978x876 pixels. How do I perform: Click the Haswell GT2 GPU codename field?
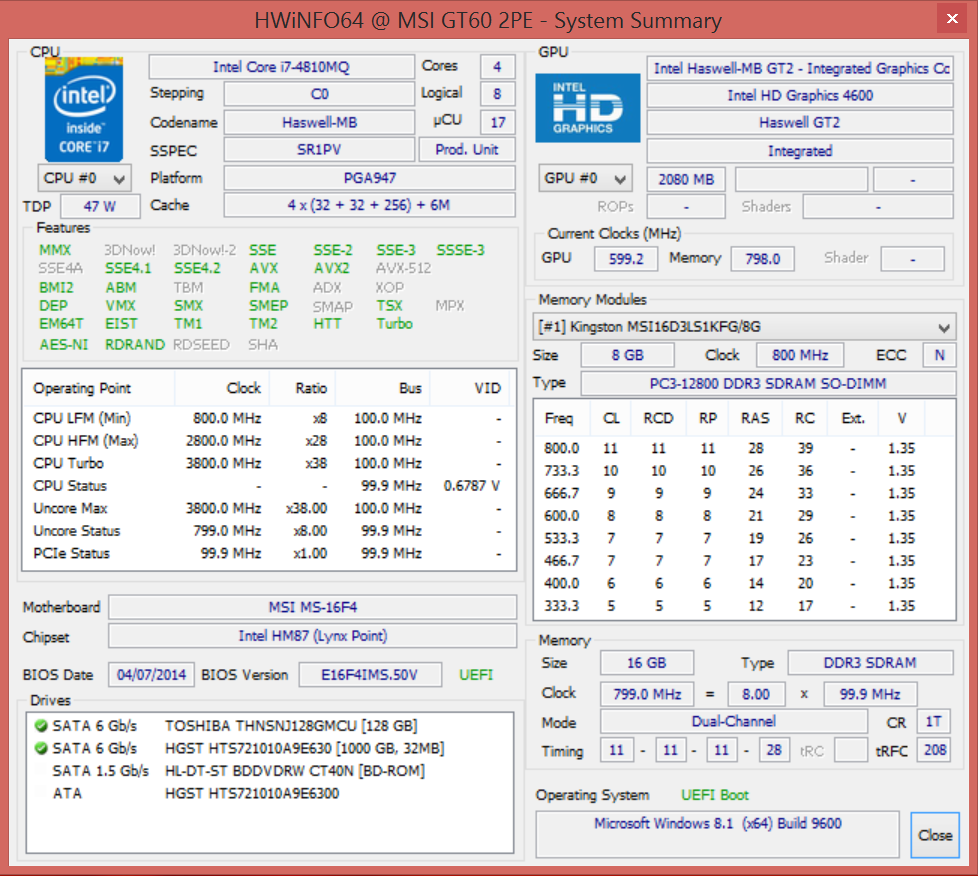(800, 122)
